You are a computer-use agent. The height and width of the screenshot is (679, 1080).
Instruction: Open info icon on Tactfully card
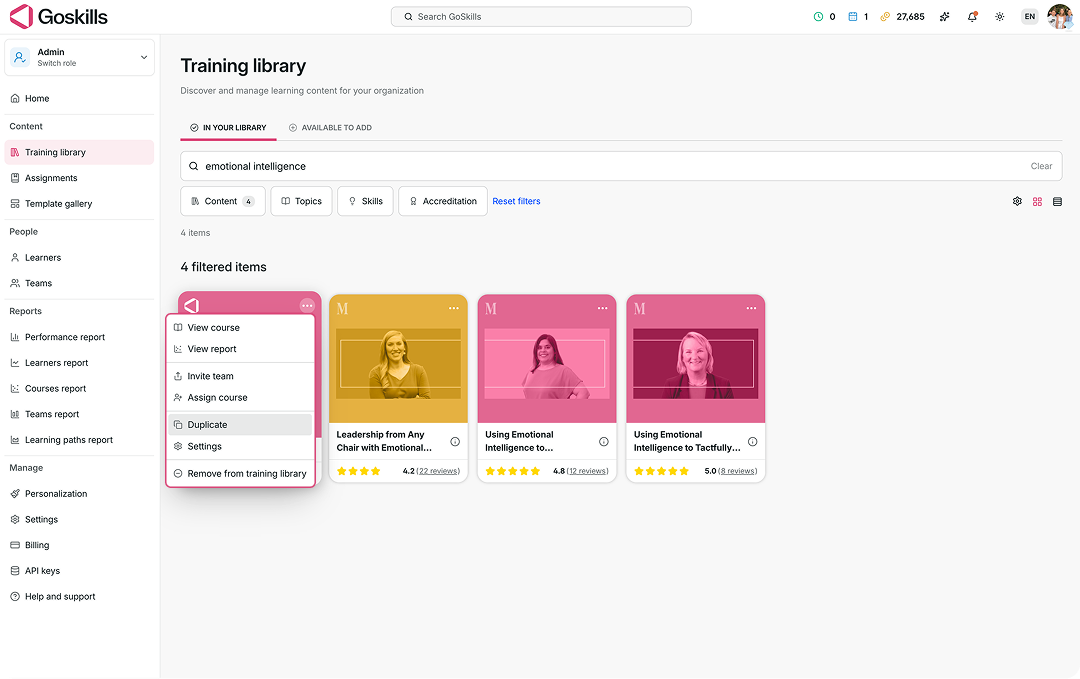pyautogui.click(x=753, y=441)
